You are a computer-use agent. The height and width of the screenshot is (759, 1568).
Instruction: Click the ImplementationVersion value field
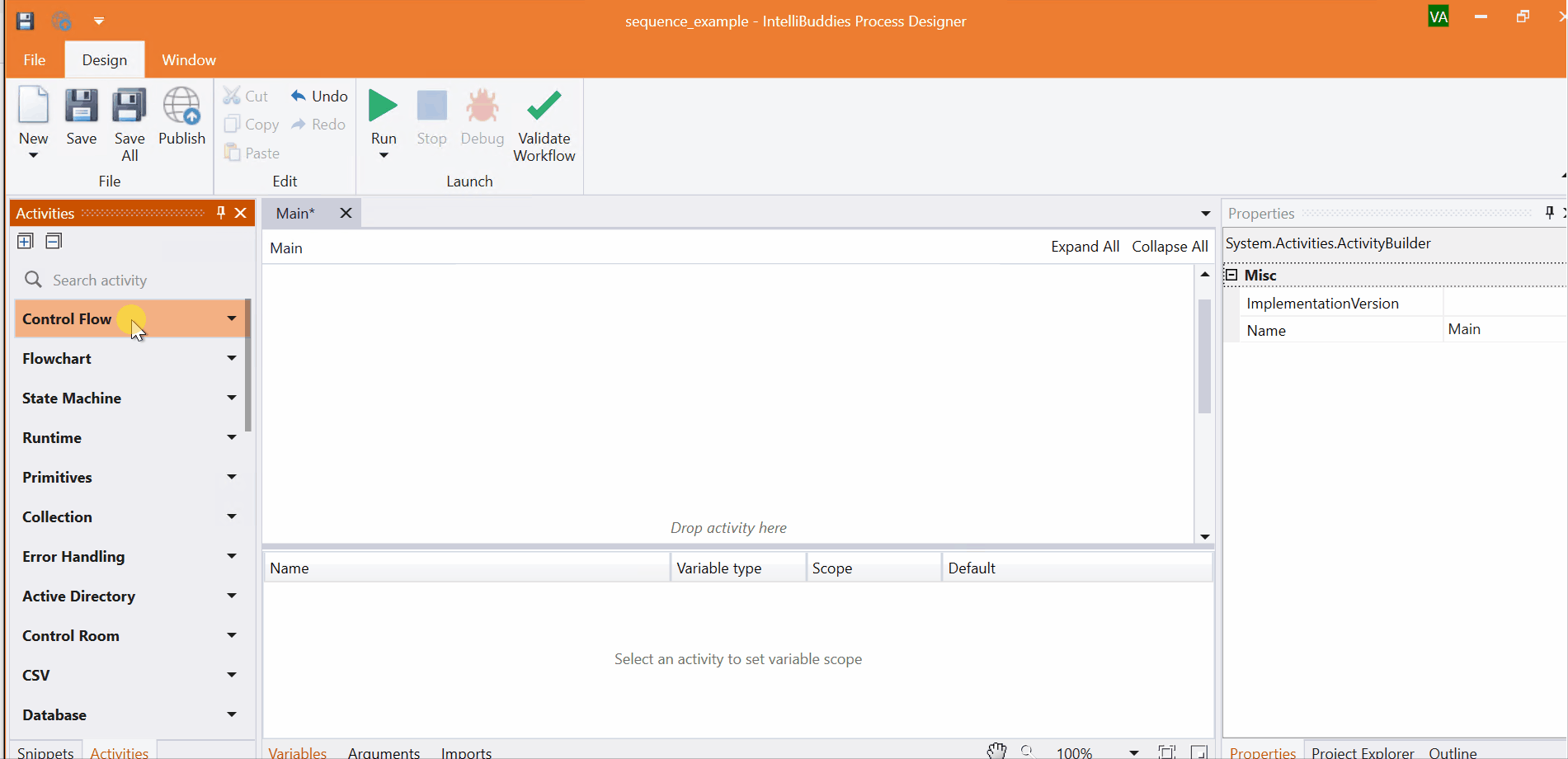coord(1505,303)
